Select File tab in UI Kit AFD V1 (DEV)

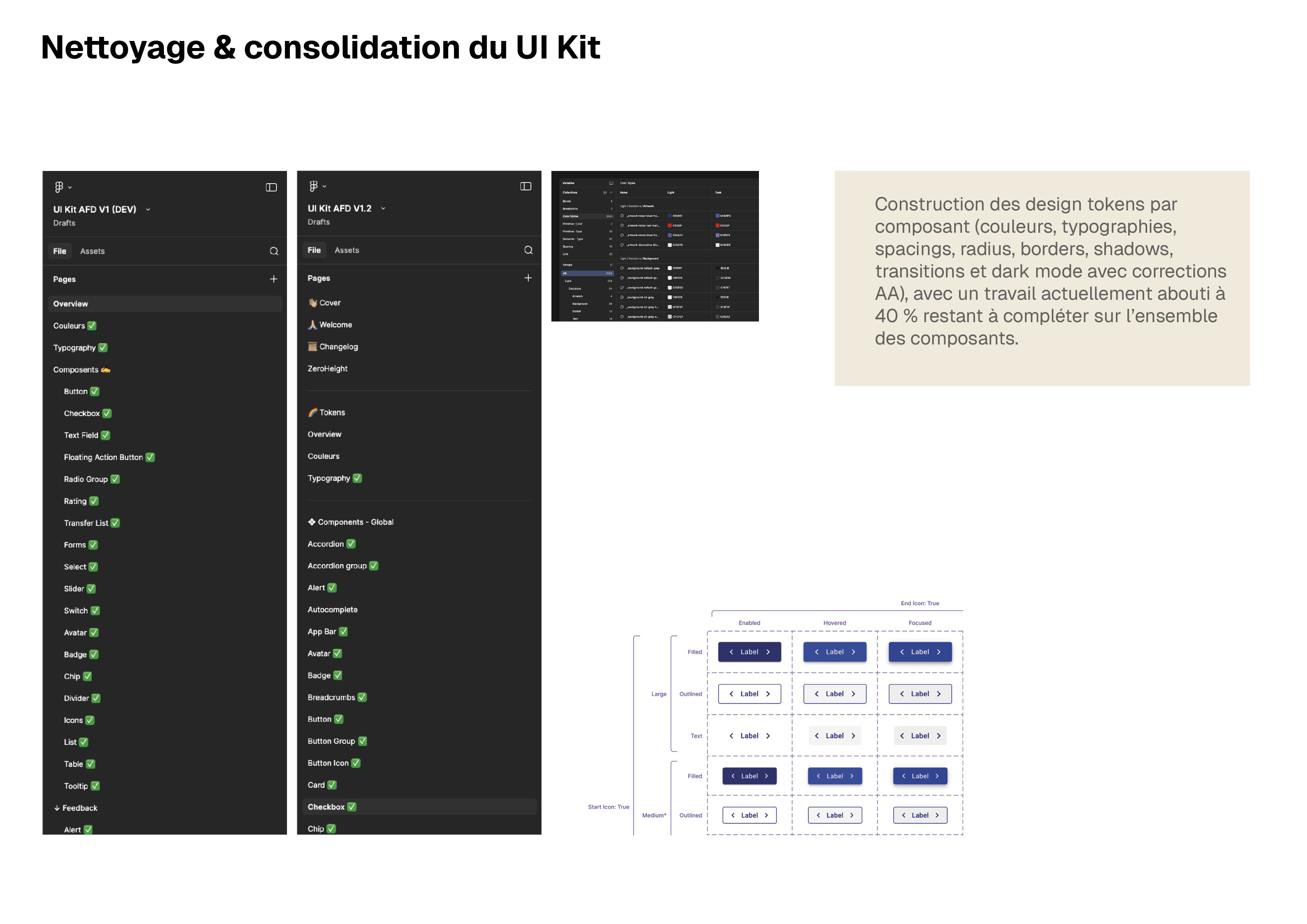pyautogui.click(x=60, y=251)
